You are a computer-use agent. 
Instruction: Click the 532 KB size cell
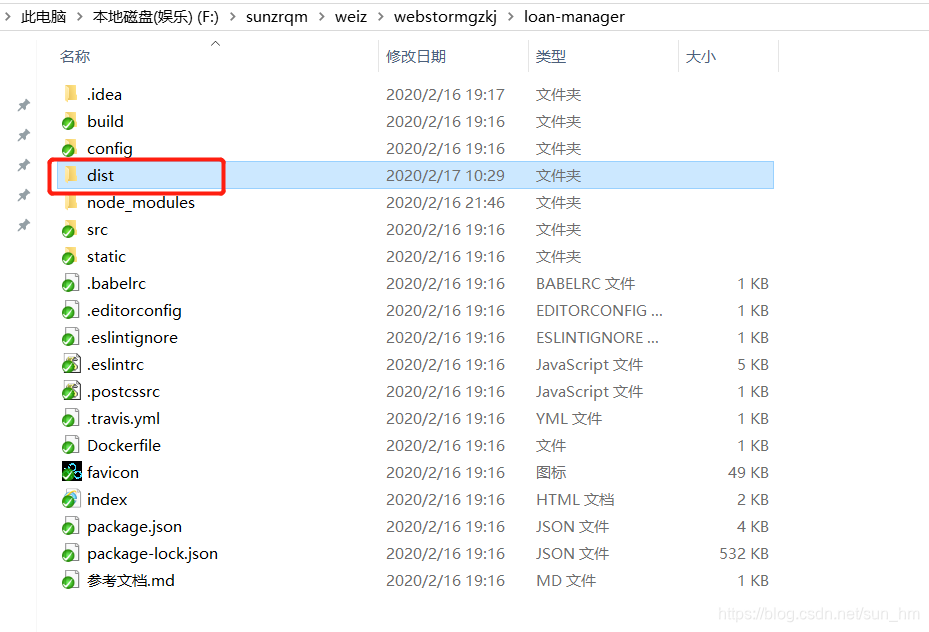[744, 553]
